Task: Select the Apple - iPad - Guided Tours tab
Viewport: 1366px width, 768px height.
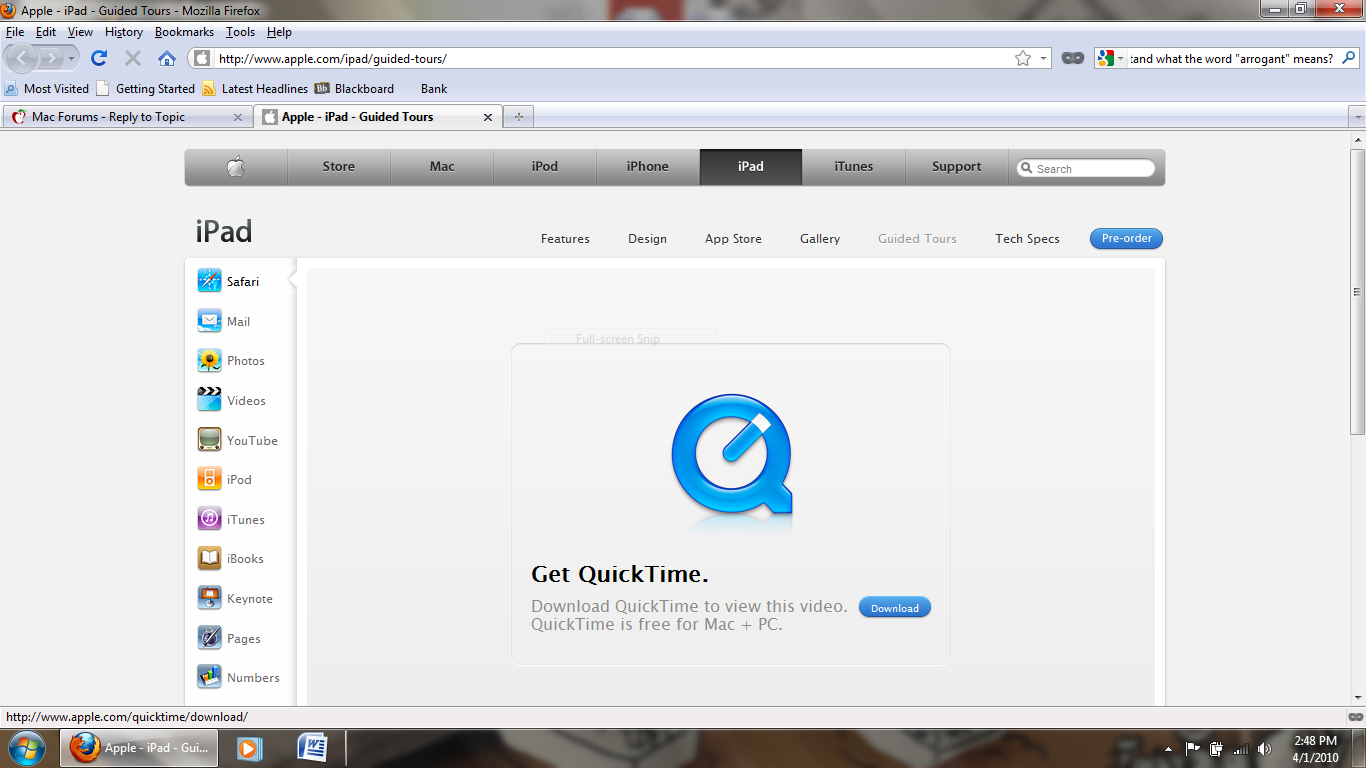Action: (x=378, y=117)
